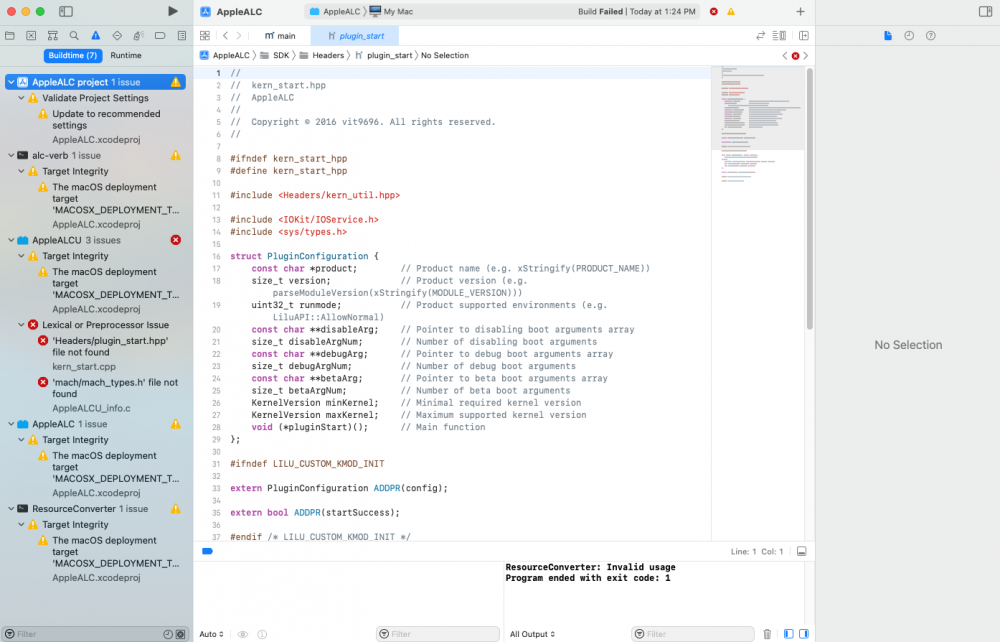
Task: Toggle breakpoints with blue tag icon
Action: 207,551
